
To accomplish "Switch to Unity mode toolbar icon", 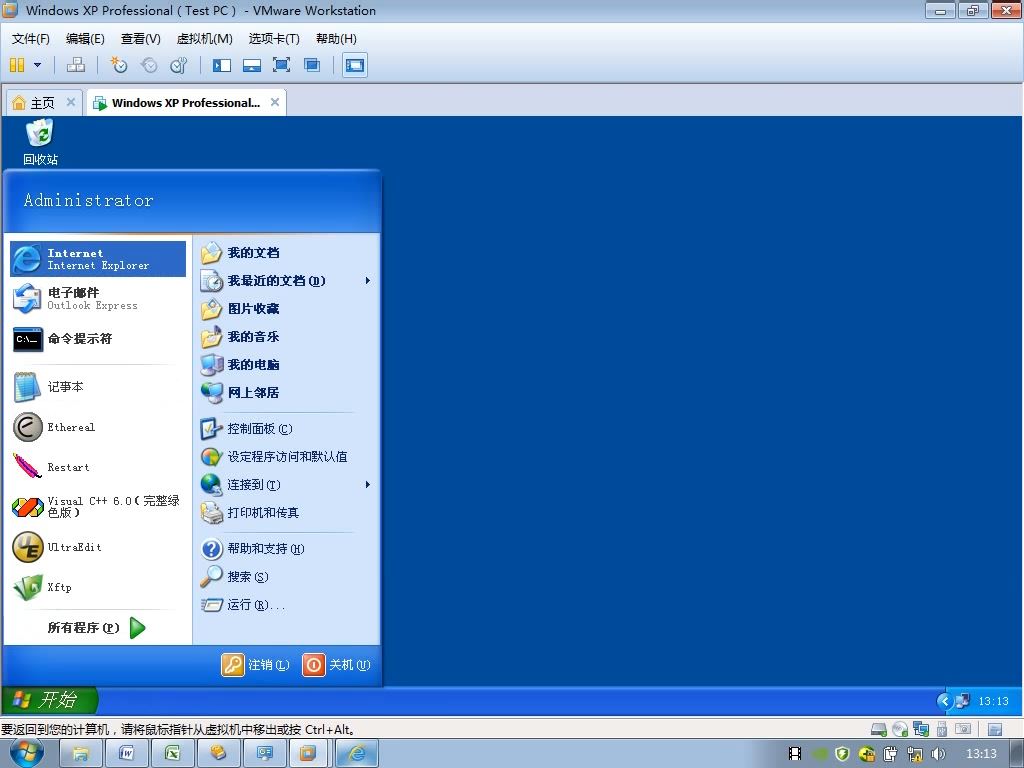I will pos(312,65).
